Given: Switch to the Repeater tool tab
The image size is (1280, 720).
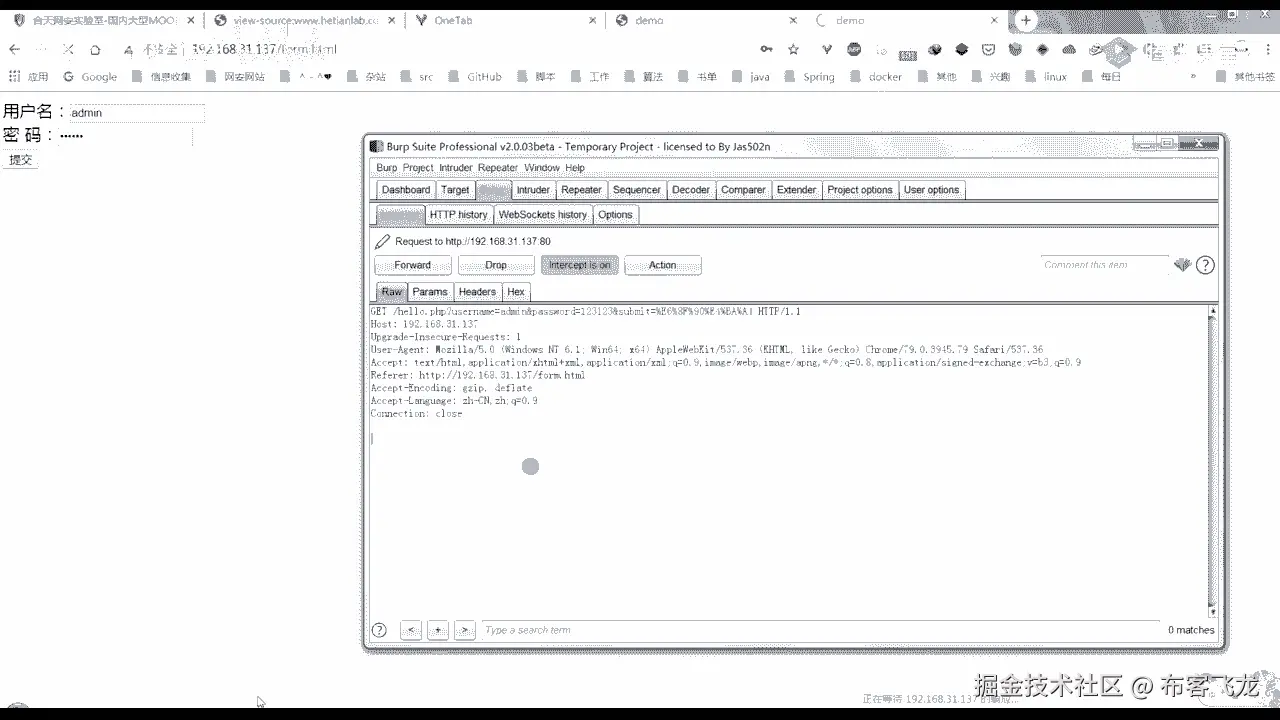Looking at the screenshot, I should pos(581,190).
